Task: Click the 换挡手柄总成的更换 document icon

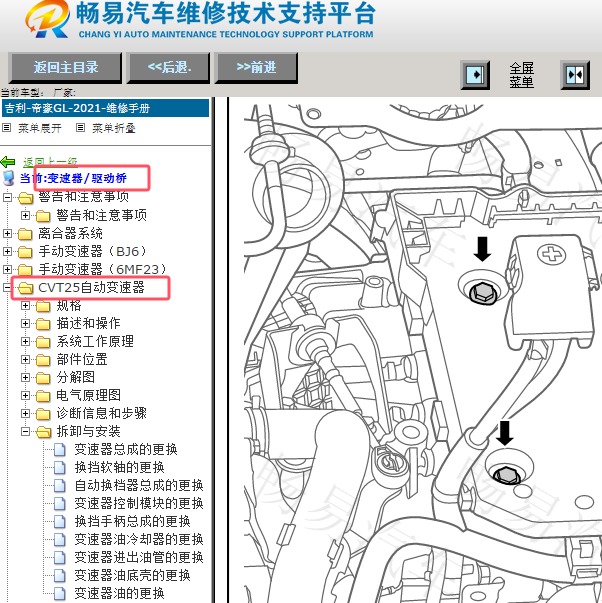Action: (x=60, y=521)
